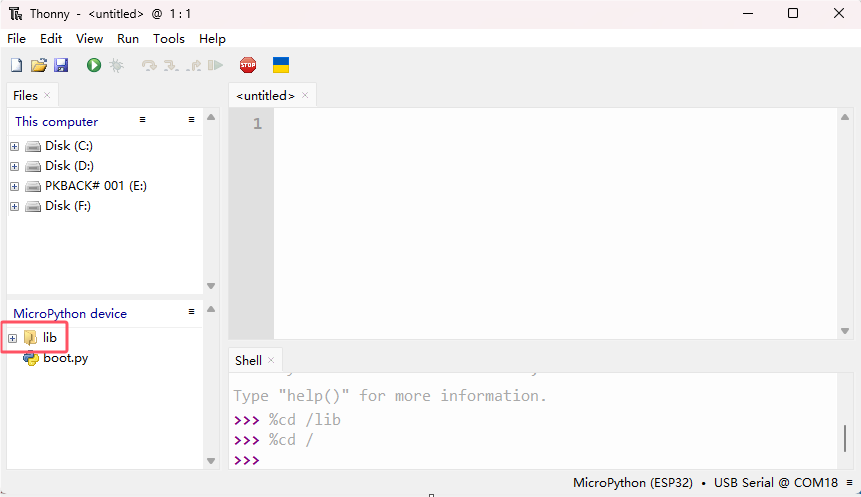This screenshot has width=861, height=497.
Task: Open the This computer panel options menu
Action: point(191,120)
